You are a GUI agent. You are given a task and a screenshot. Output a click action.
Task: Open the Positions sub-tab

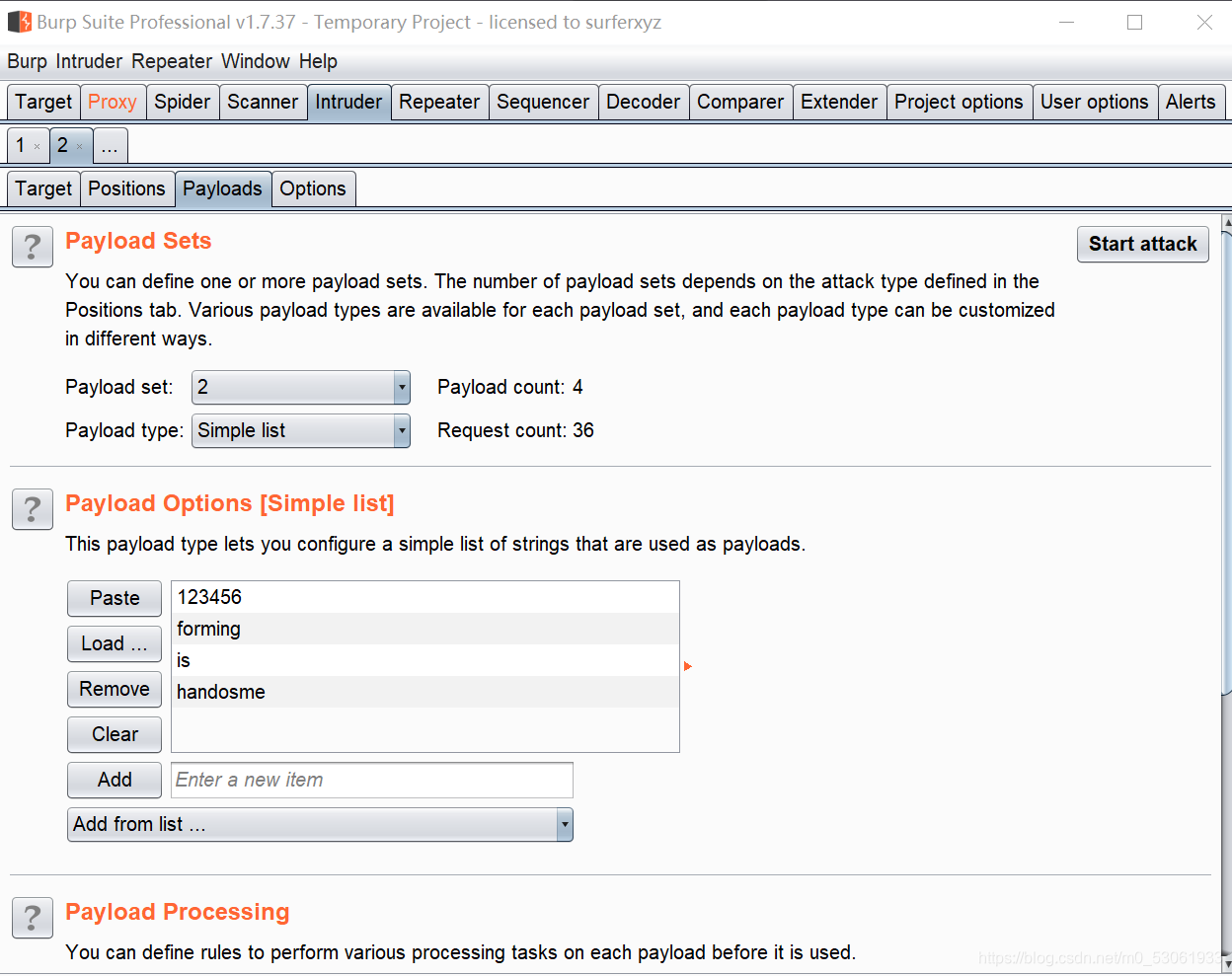point(126,188)
